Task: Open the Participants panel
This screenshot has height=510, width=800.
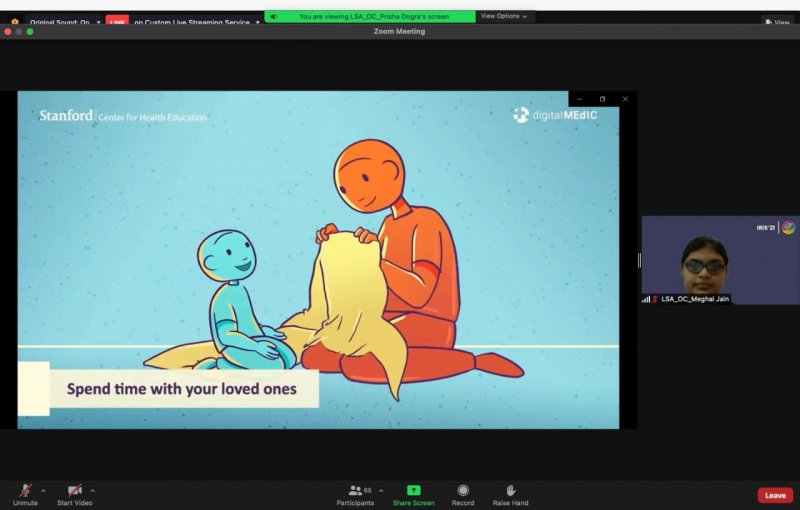Action: pyautogui.click(x=355, y=491)
